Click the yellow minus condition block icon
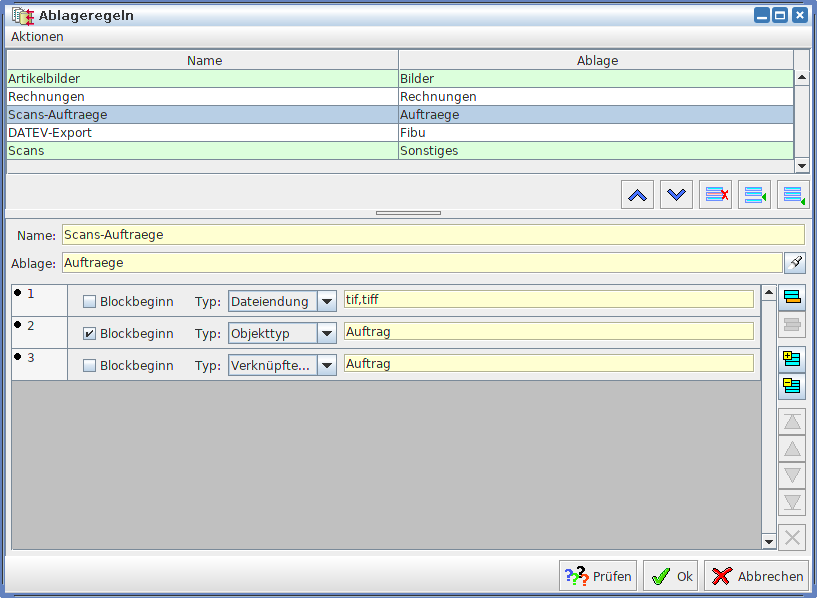 click(x=792, y=385)
